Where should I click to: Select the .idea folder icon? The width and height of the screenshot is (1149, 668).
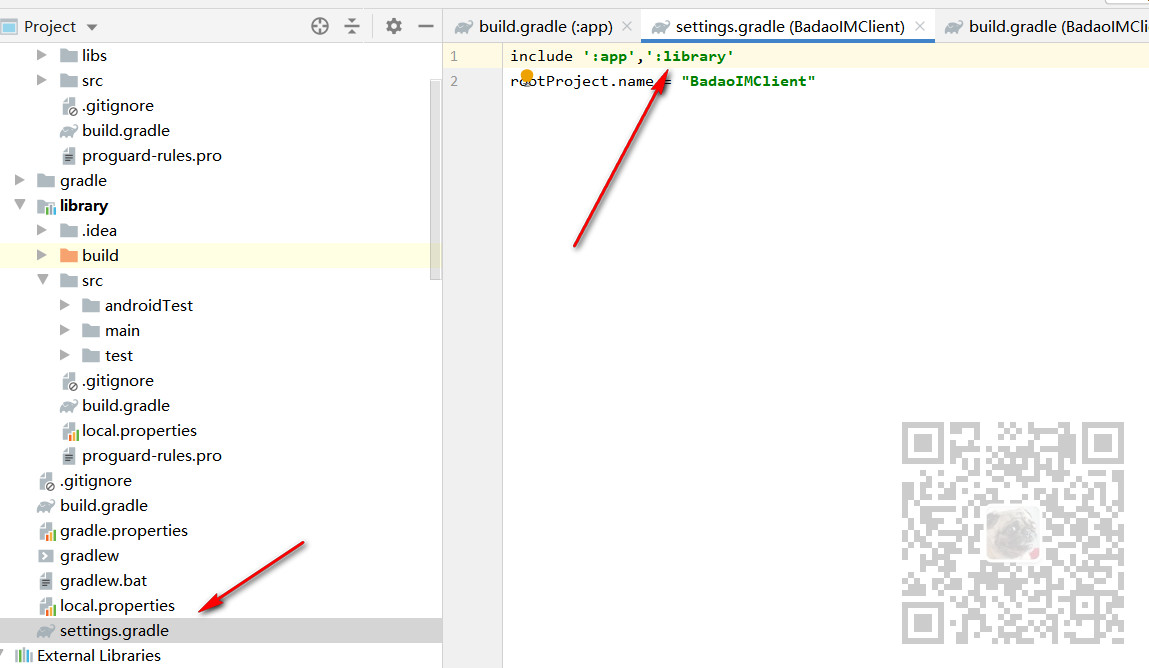click(69, 231)
